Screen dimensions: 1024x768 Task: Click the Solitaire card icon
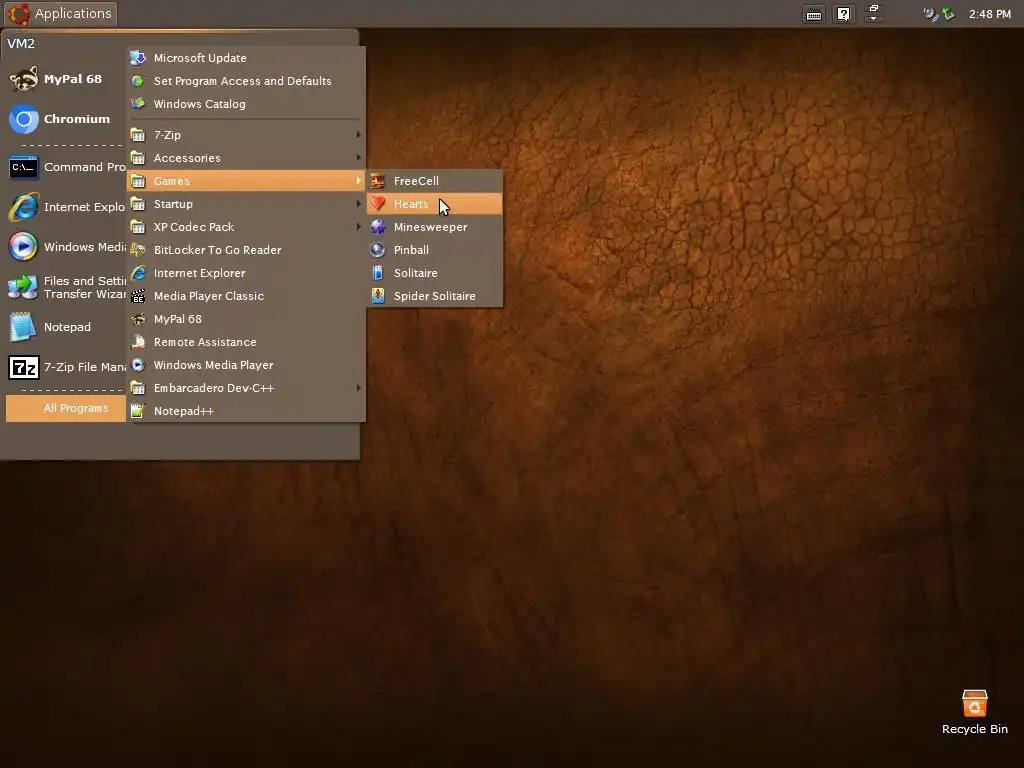[x=377, y=273]
